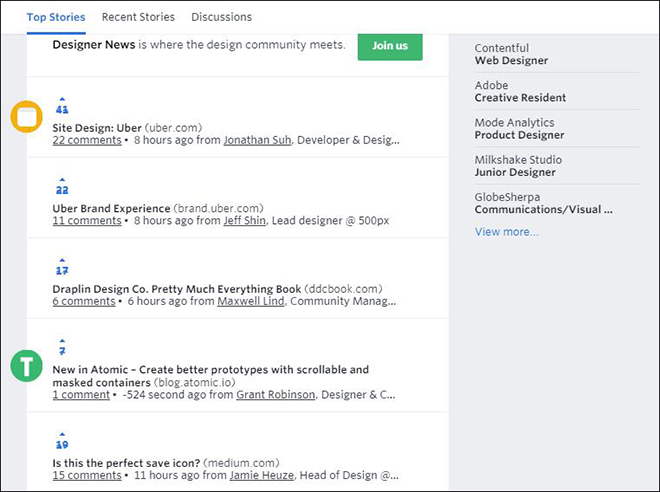Open the Recent Stories tab

pyautogui.click(x=138, y=17)
